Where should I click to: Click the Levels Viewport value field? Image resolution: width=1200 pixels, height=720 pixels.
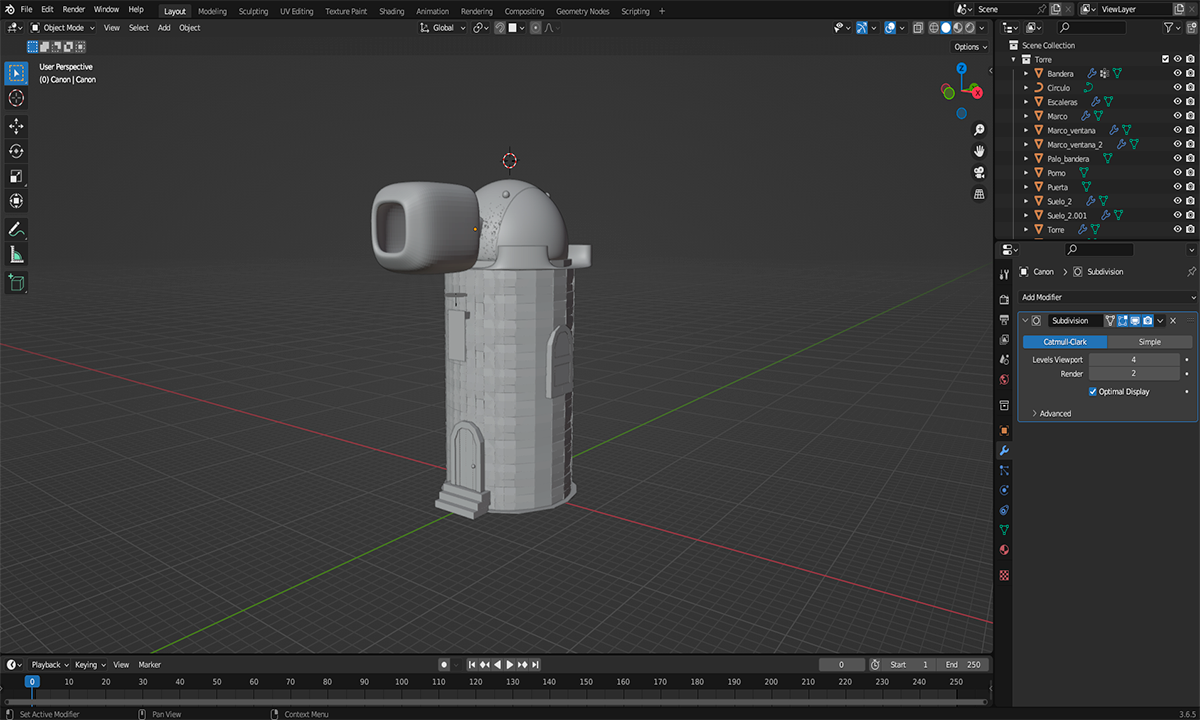coord(1133,359)
